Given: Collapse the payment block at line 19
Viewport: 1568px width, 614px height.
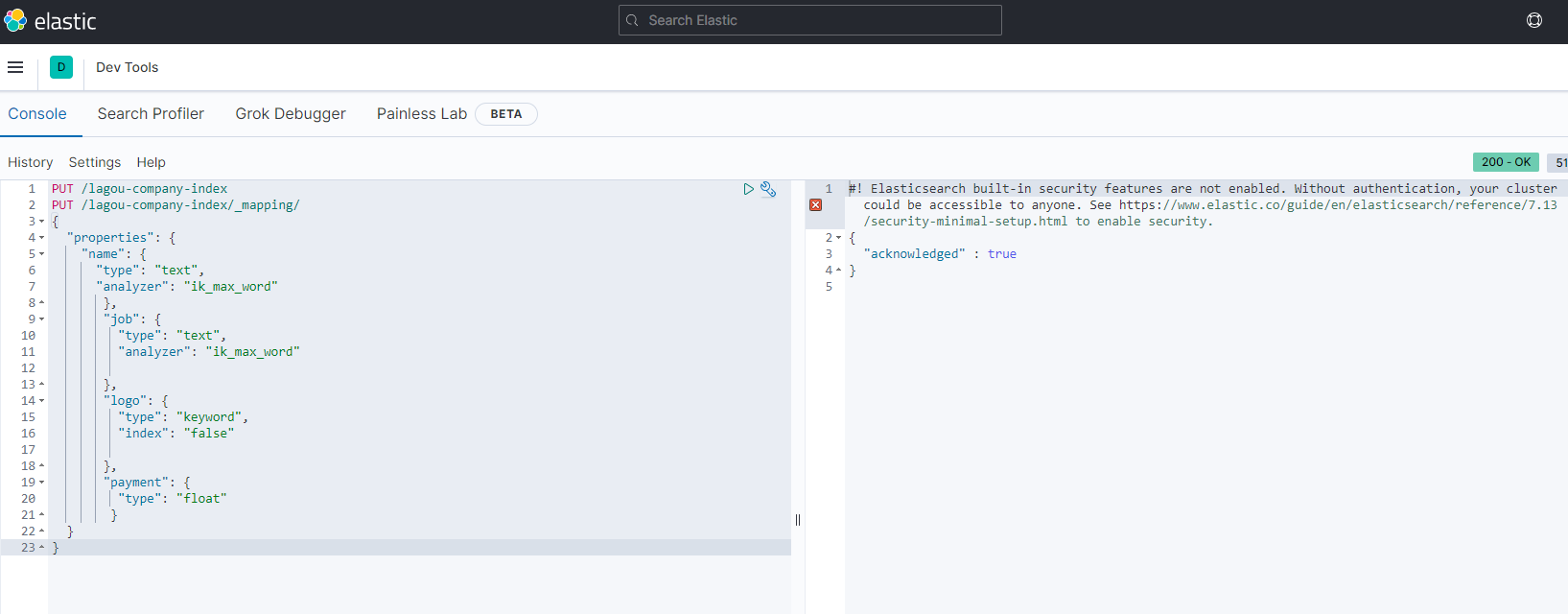Looking at the screenshot, I should tap(41, 483).
